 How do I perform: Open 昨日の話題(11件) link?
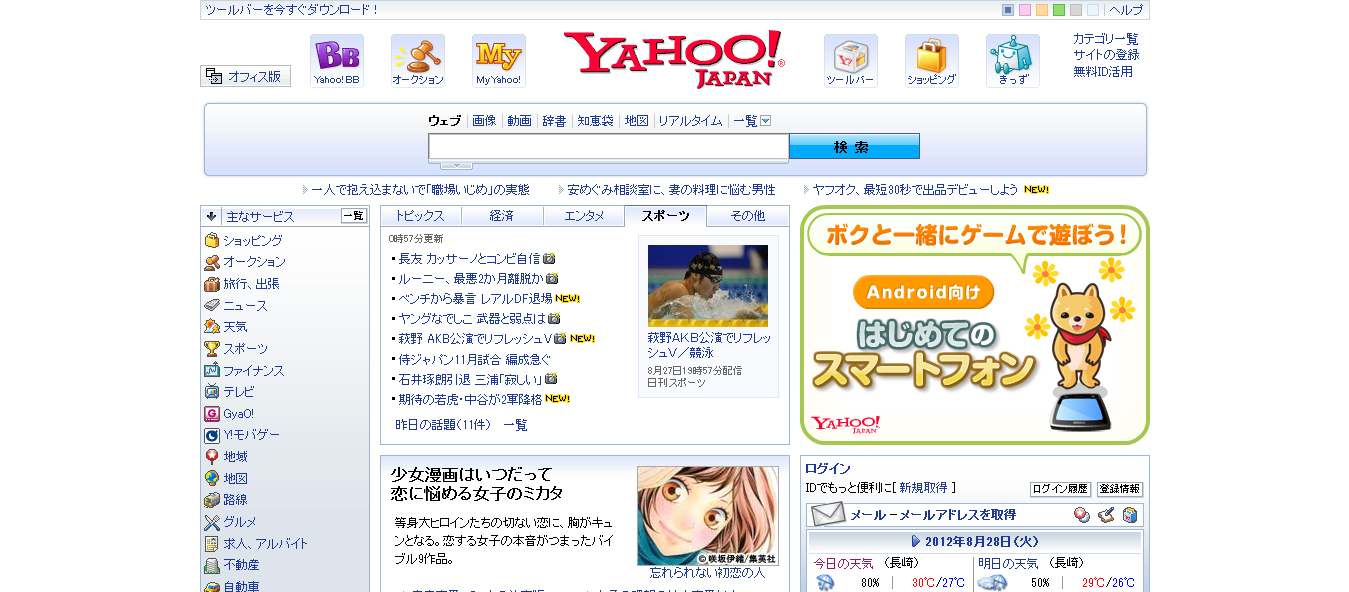coord(443,425)
